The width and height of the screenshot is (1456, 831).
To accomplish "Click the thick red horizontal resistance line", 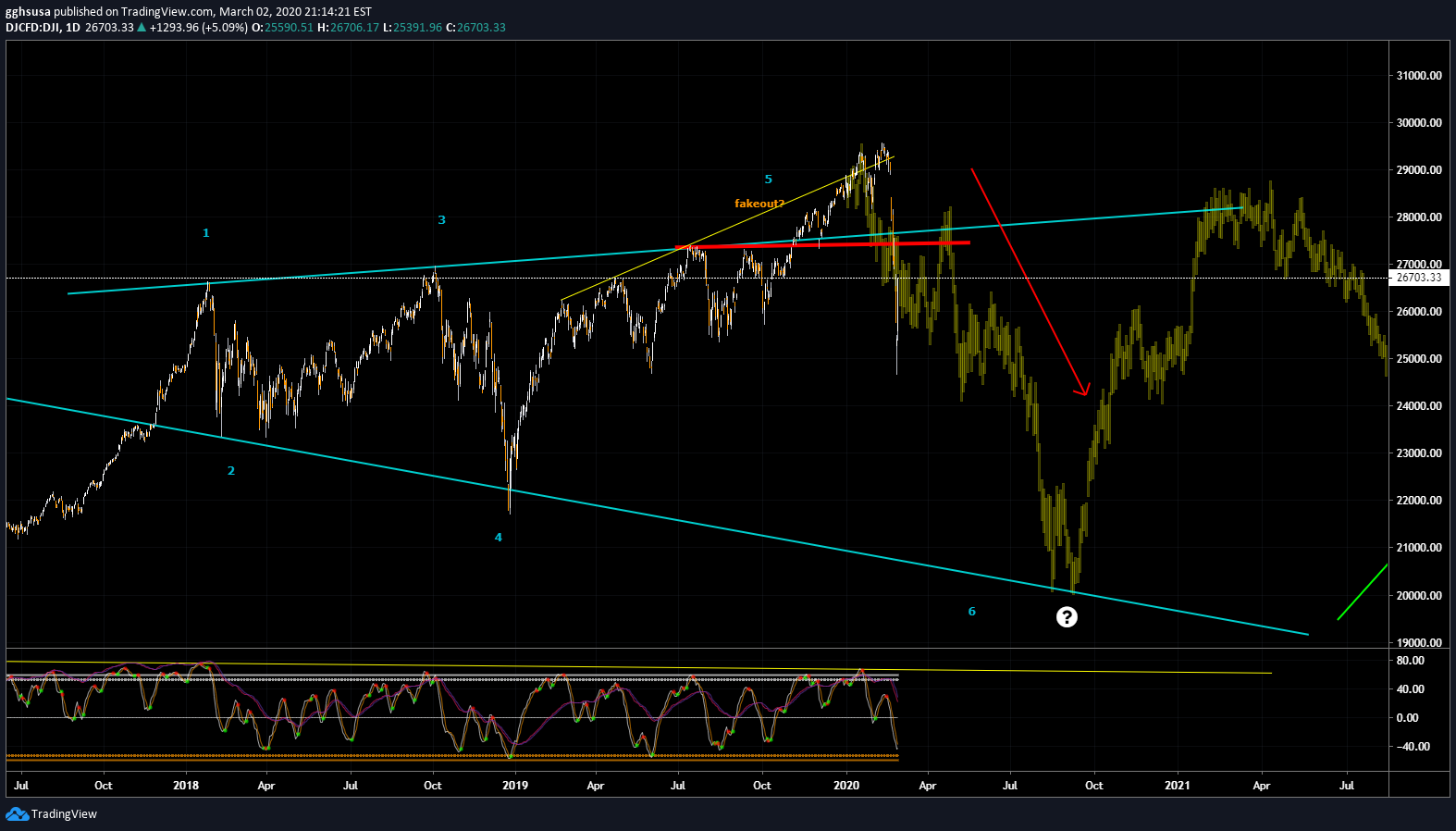I will (x=823, y=244).
